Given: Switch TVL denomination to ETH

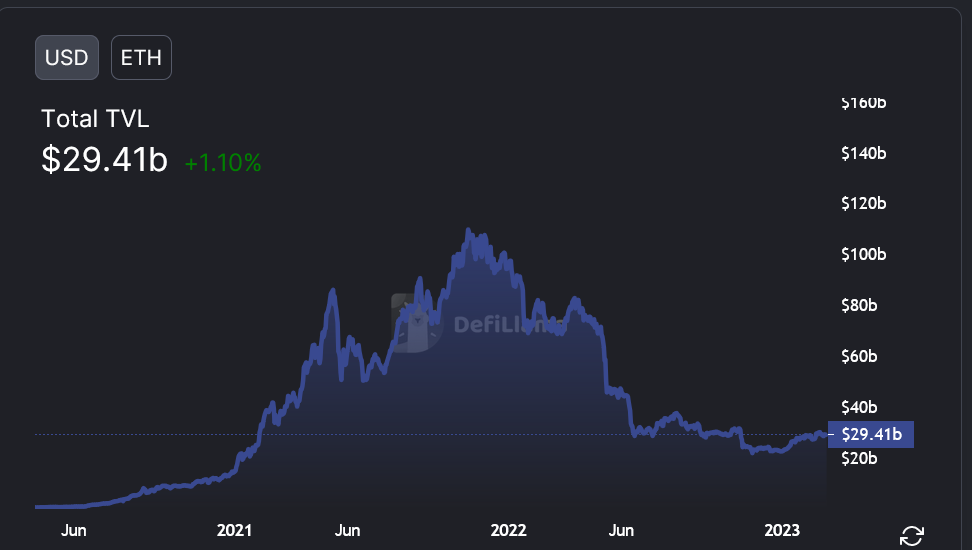Looking at the screenshot, I should pos(141,58).
